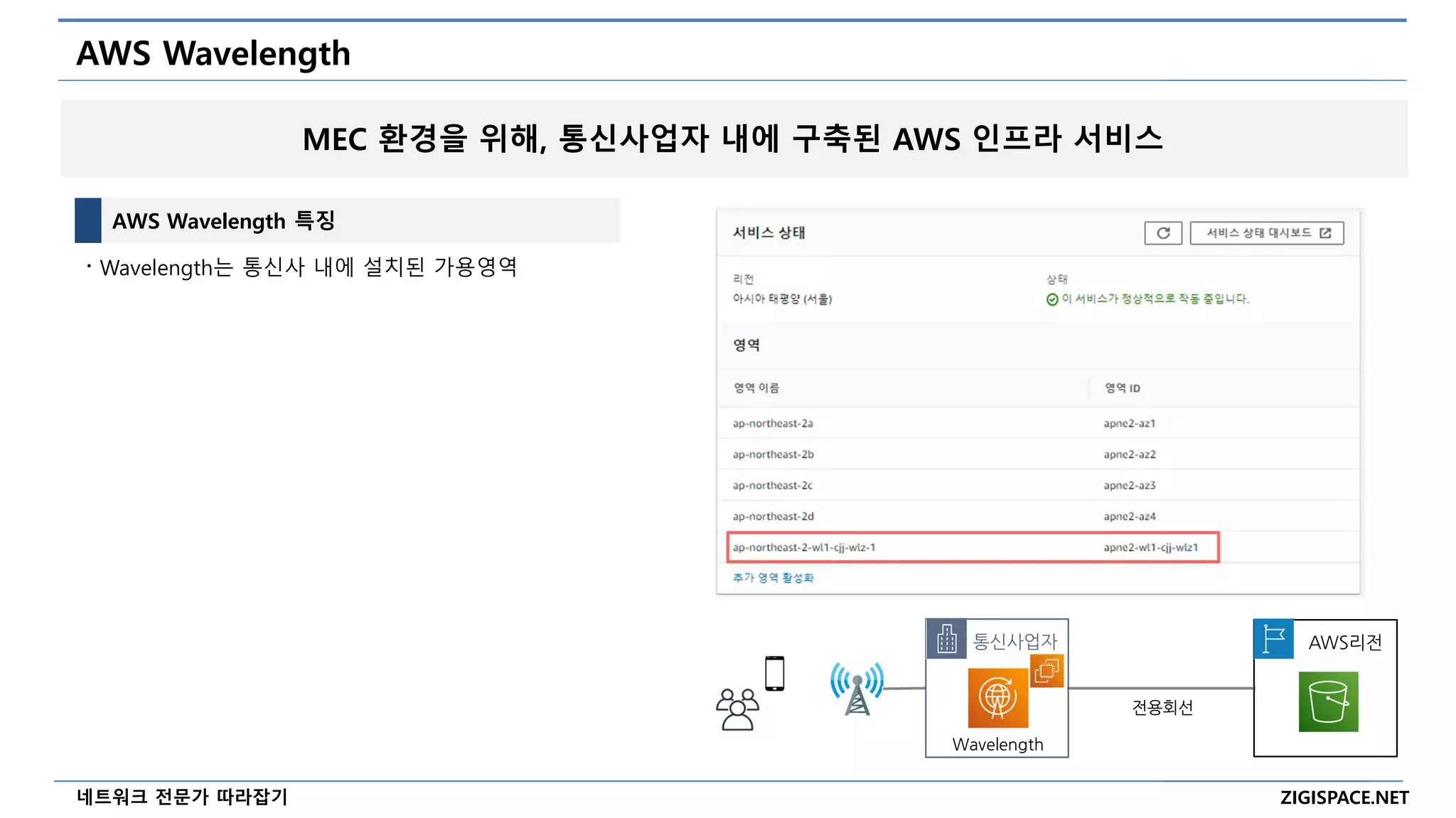Select the ap-northeast-2a zone name
Screen dimensions: 1456x818
pyautogui.click(x=773, y=424)
